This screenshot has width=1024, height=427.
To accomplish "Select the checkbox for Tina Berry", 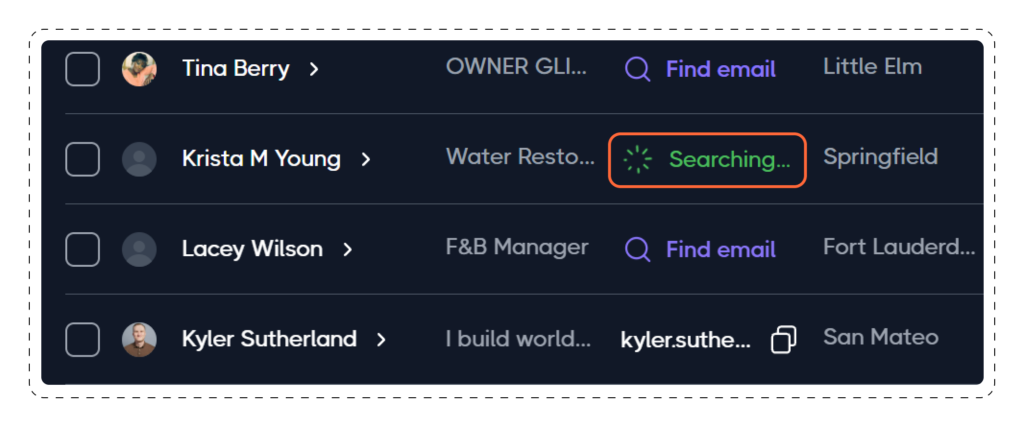I will (82, 69).
